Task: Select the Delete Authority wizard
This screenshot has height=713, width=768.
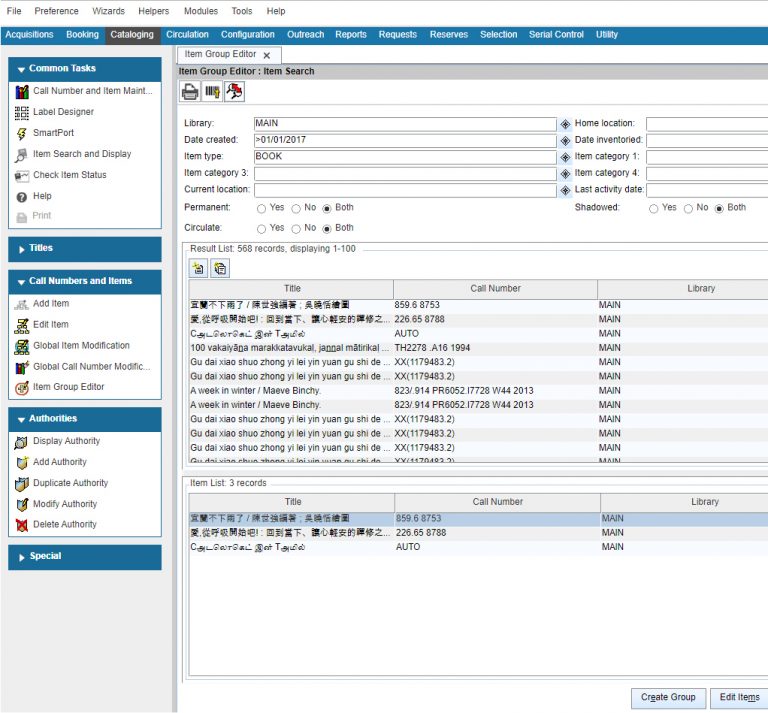Action: [x=65, y=525]
